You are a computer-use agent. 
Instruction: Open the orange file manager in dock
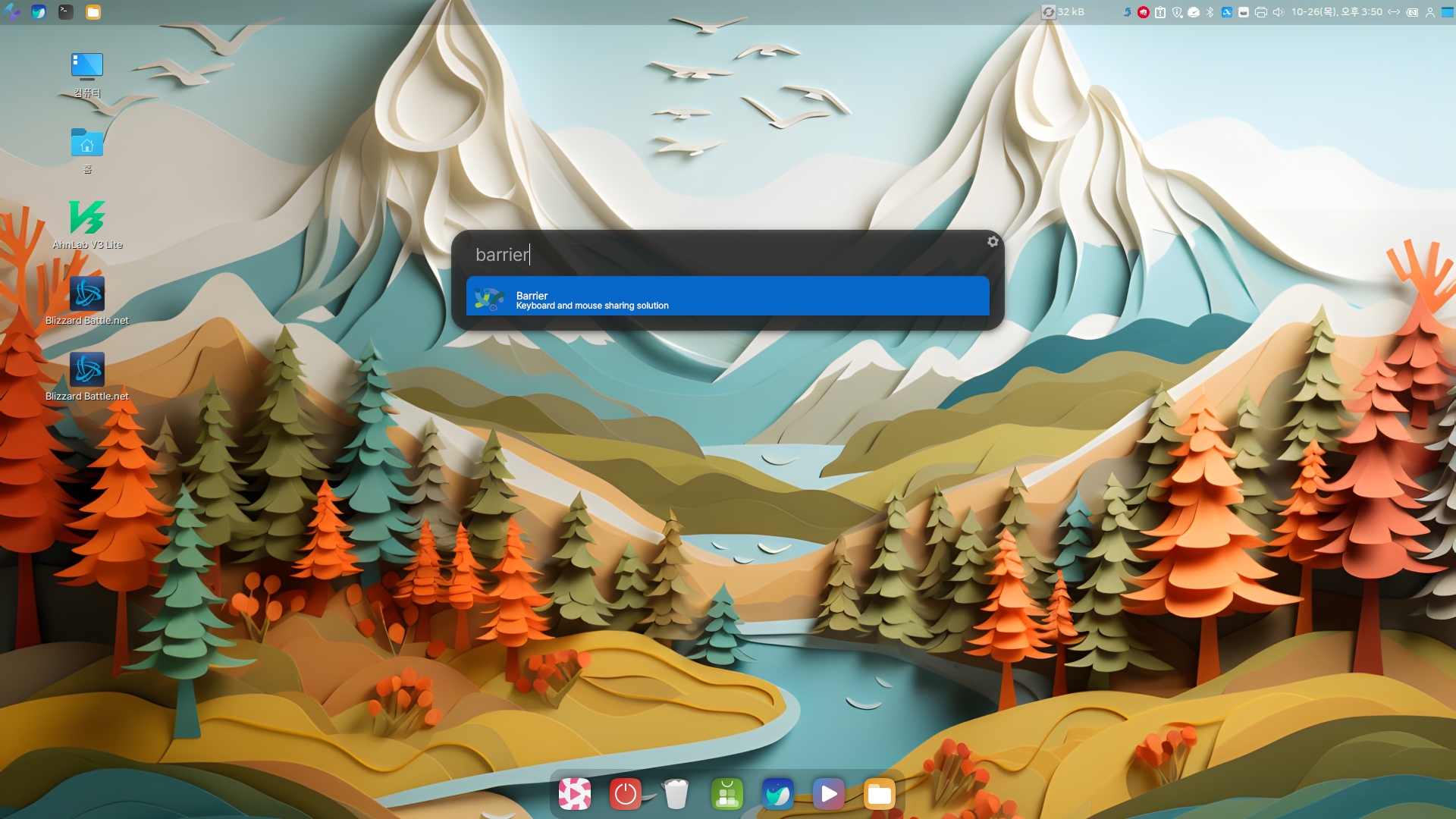pyautogui.click(x=879, y=794)
